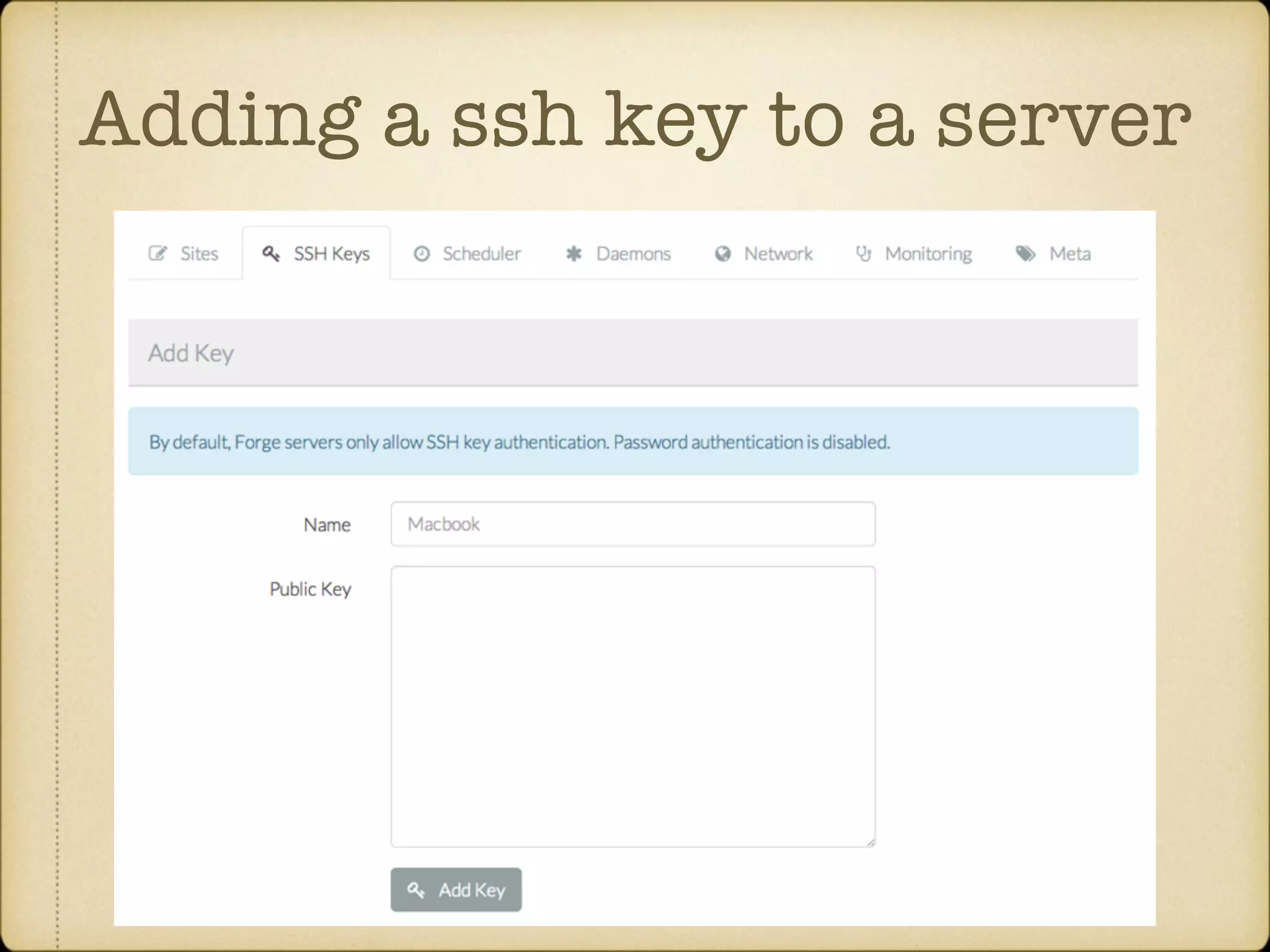This screenshot has height=952, width=1270.
Task: Click the globe icon beside Network
Action: pyautogui.click(x=722, y=253)
